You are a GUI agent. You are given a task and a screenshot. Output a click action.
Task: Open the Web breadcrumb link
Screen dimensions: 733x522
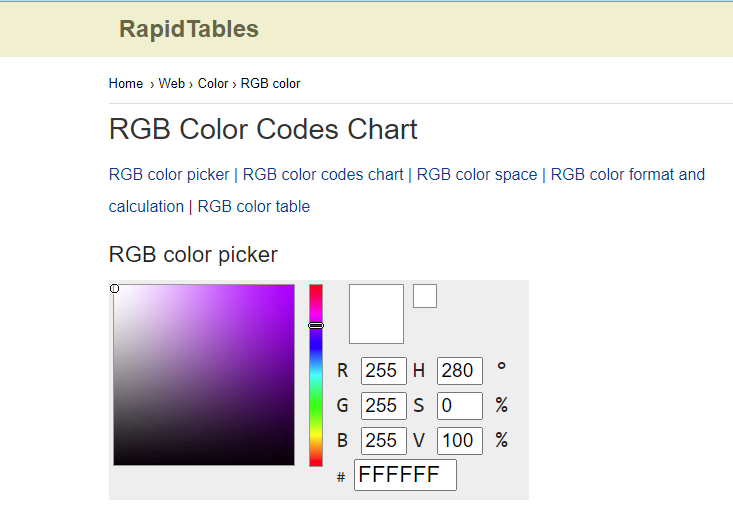(x=171, y=83)
